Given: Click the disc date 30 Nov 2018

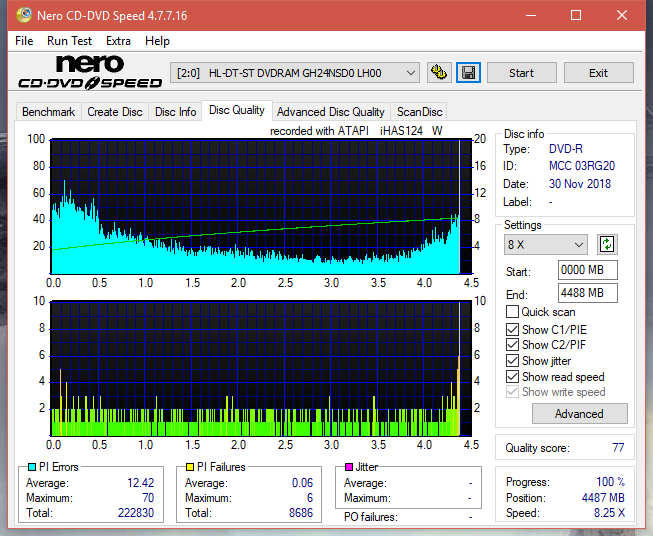Looking at the screenshot, I should coord(580,184).
